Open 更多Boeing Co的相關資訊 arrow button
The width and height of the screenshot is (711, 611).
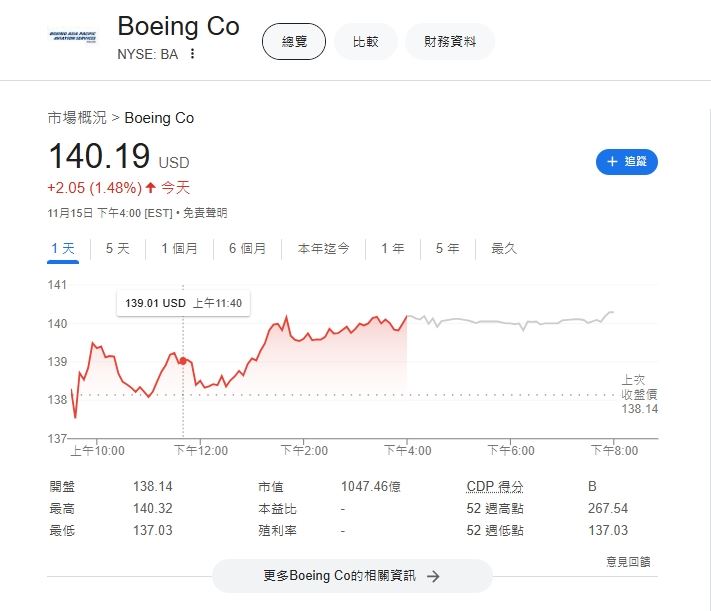tap(352, 576)
